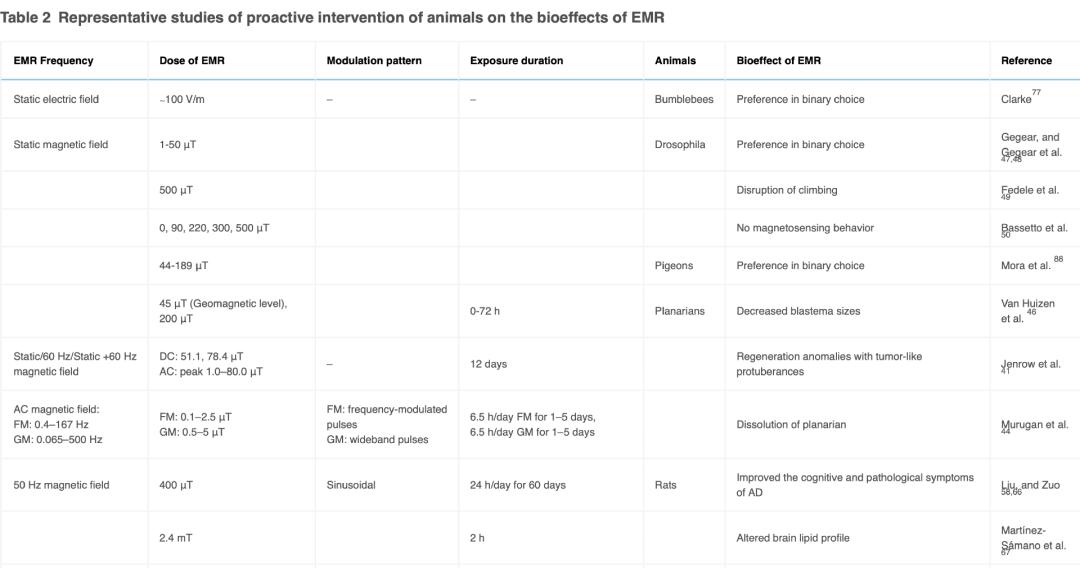Select the Bioeffect of EMR header
The width and height of the screenshot is (1080, 568).
pos(779,61)
